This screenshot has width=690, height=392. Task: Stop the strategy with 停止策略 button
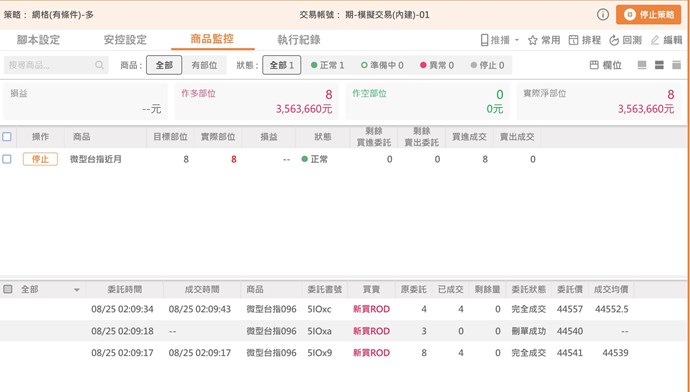[649, 15]
